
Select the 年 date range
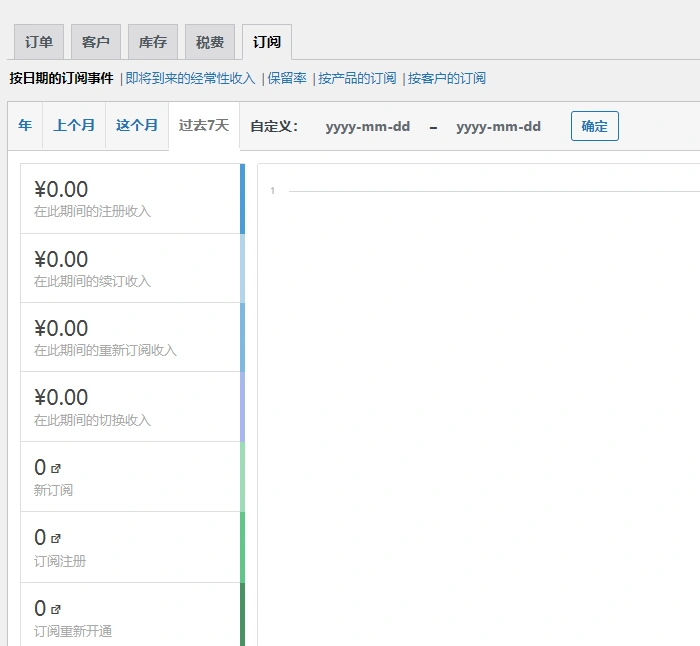point(25,125)
